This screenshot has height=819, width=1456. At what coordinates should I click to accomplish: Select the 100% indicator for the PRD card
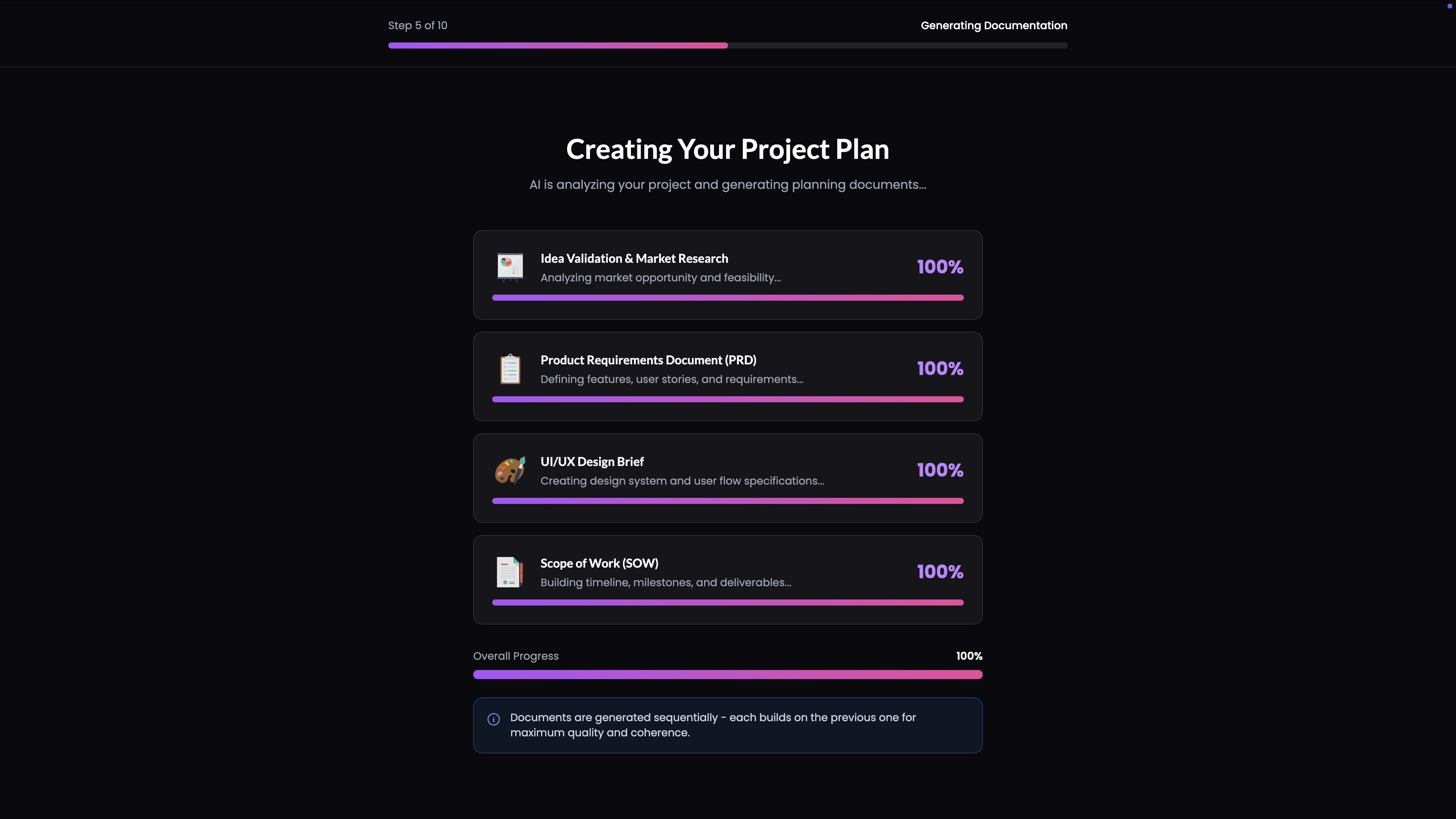click(940, 368)
